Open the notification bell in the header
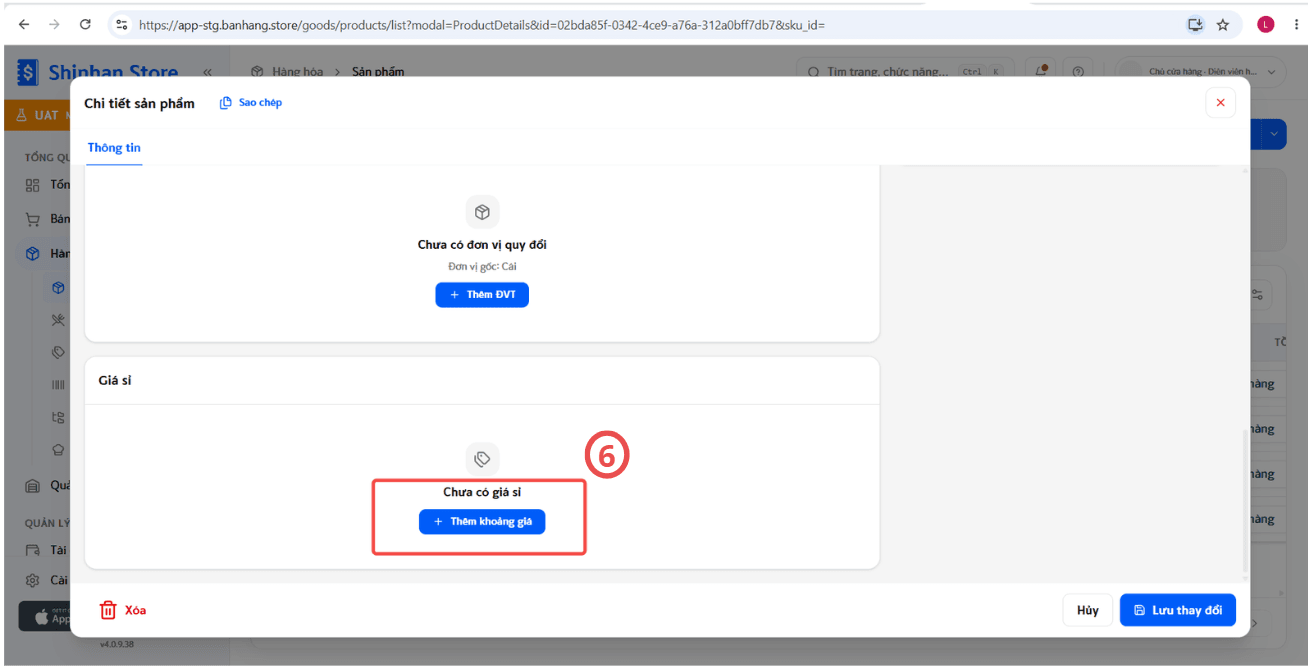The height and width of the screenshot is (666, 1308). [x=1042, y=71]
